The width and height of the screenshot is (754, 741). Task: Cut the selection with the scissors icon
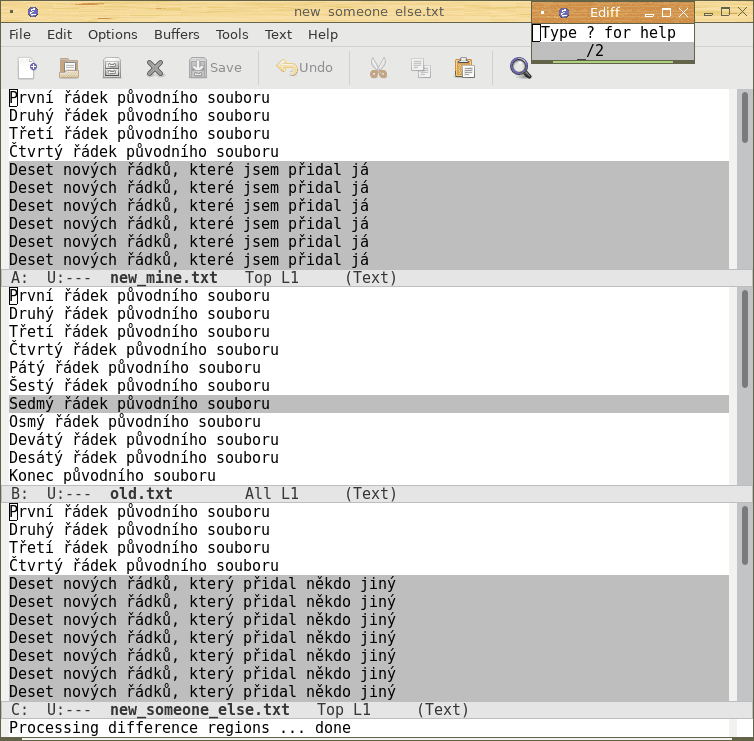pos(378,68)
